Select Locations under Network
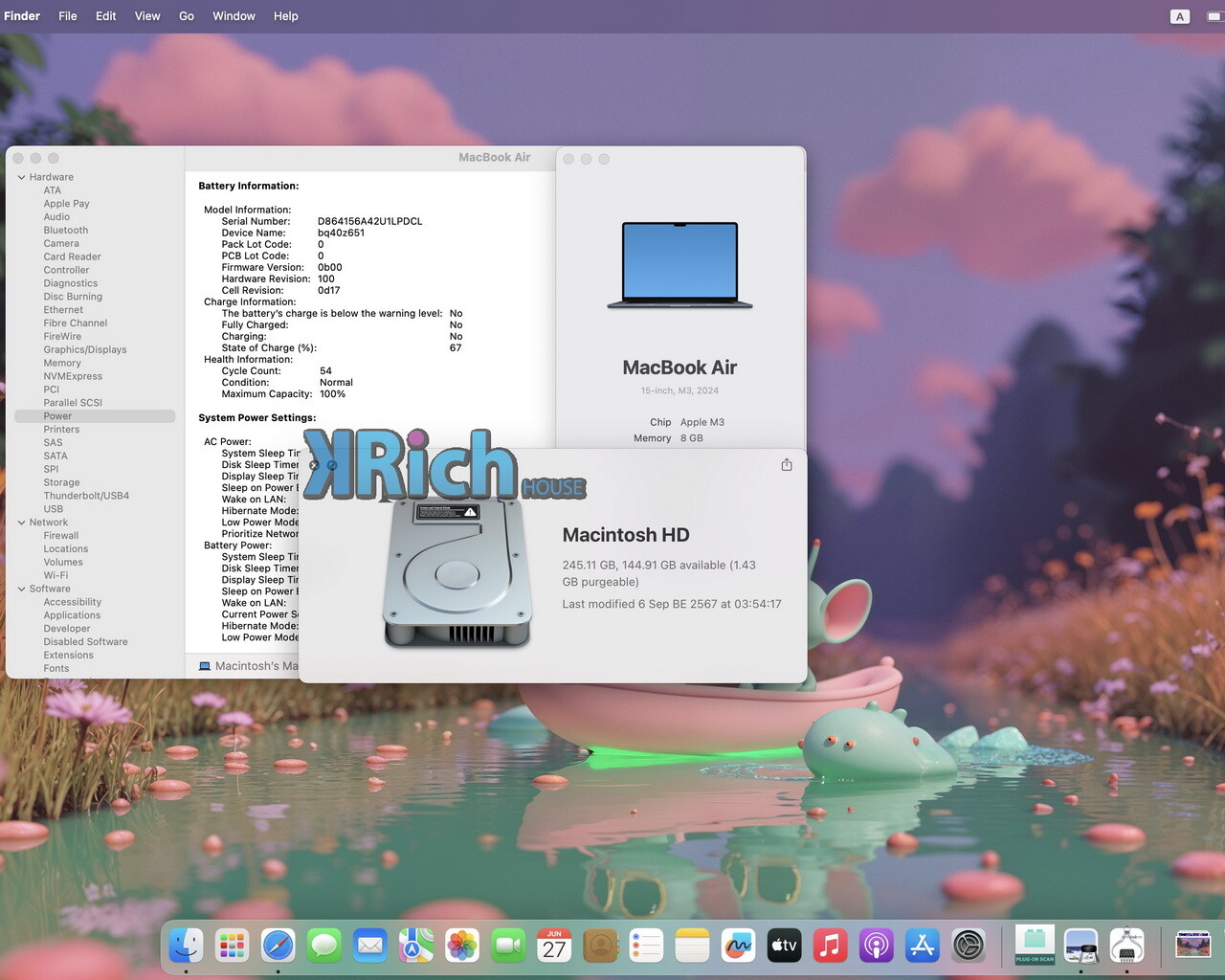The image size is (1225, 980). 65,549
